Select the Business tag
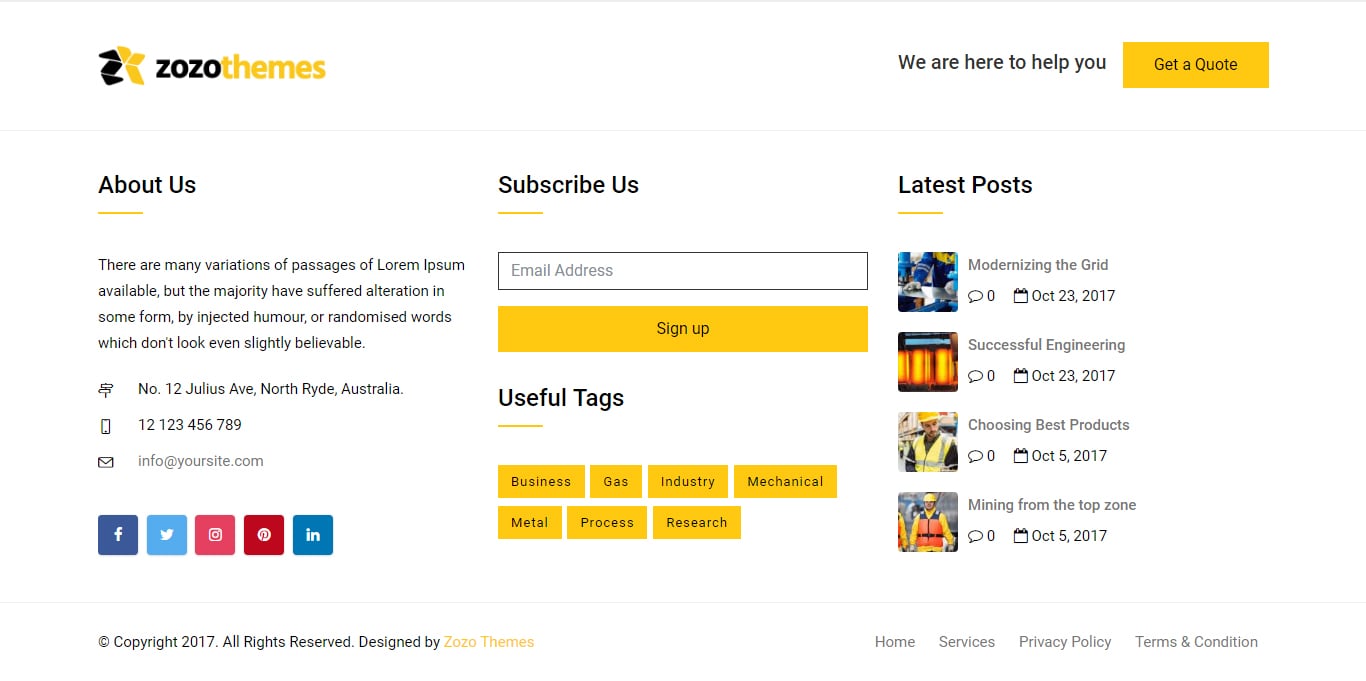This screenshot has width=1366, height=681. [541, 482]
